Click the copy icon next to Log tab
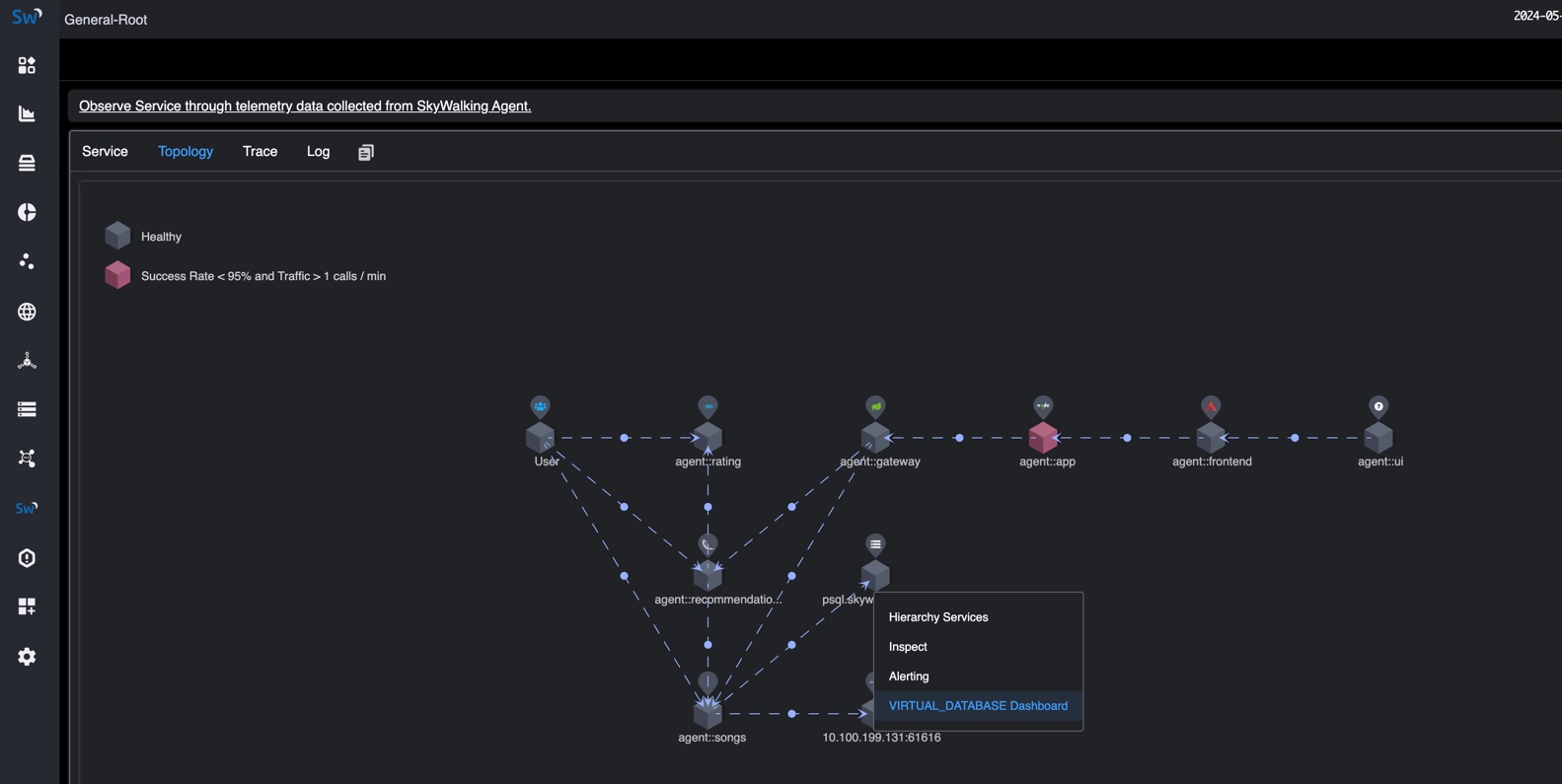 pyautogui.click(x=366, y=152)
